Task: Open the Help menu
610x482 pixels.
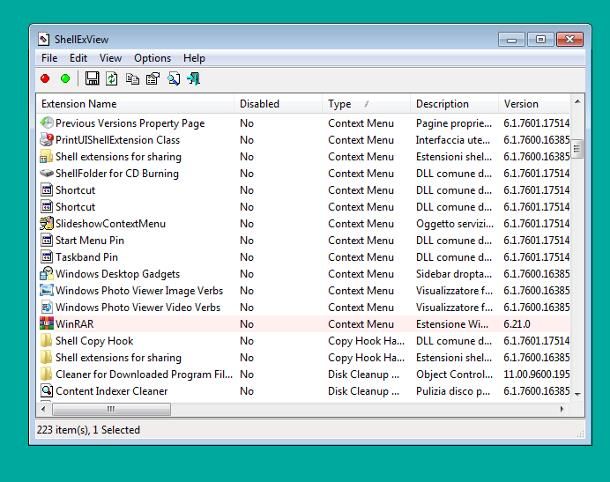Action: pyautogui.click(x=194, y=58)
